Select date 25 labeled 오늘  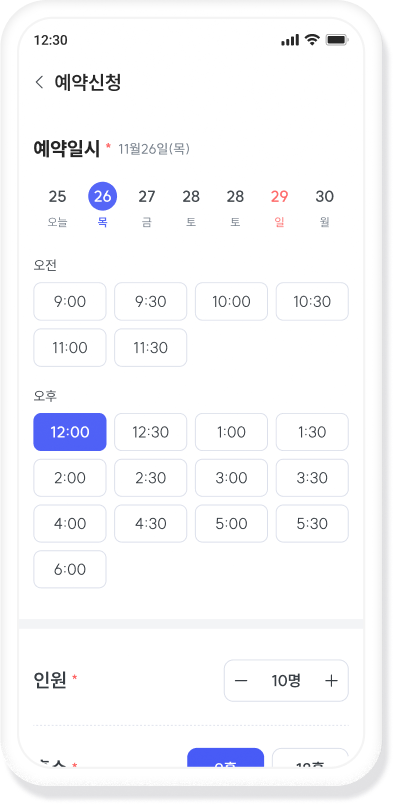pyautogui.click(x=58, y=206)
